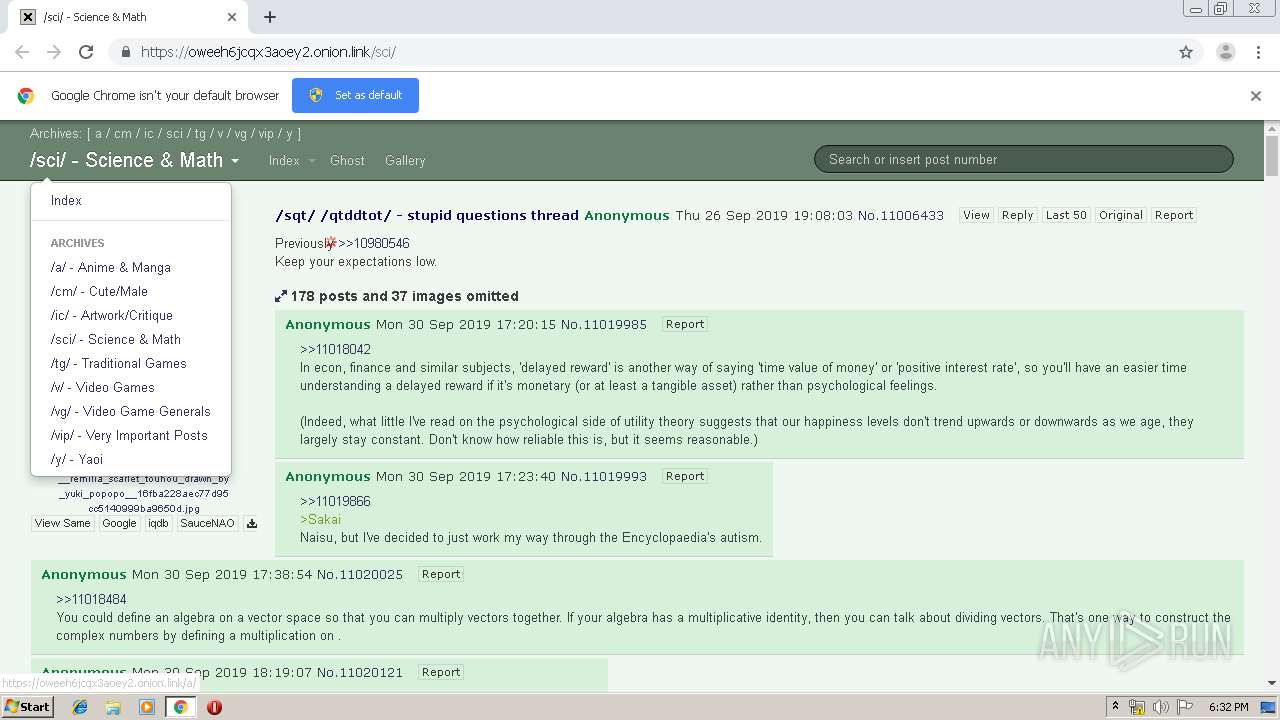Click the flag Action Center tray icon
The height and width of the screenshot is (720, 1280).
tap(1182, 707)
